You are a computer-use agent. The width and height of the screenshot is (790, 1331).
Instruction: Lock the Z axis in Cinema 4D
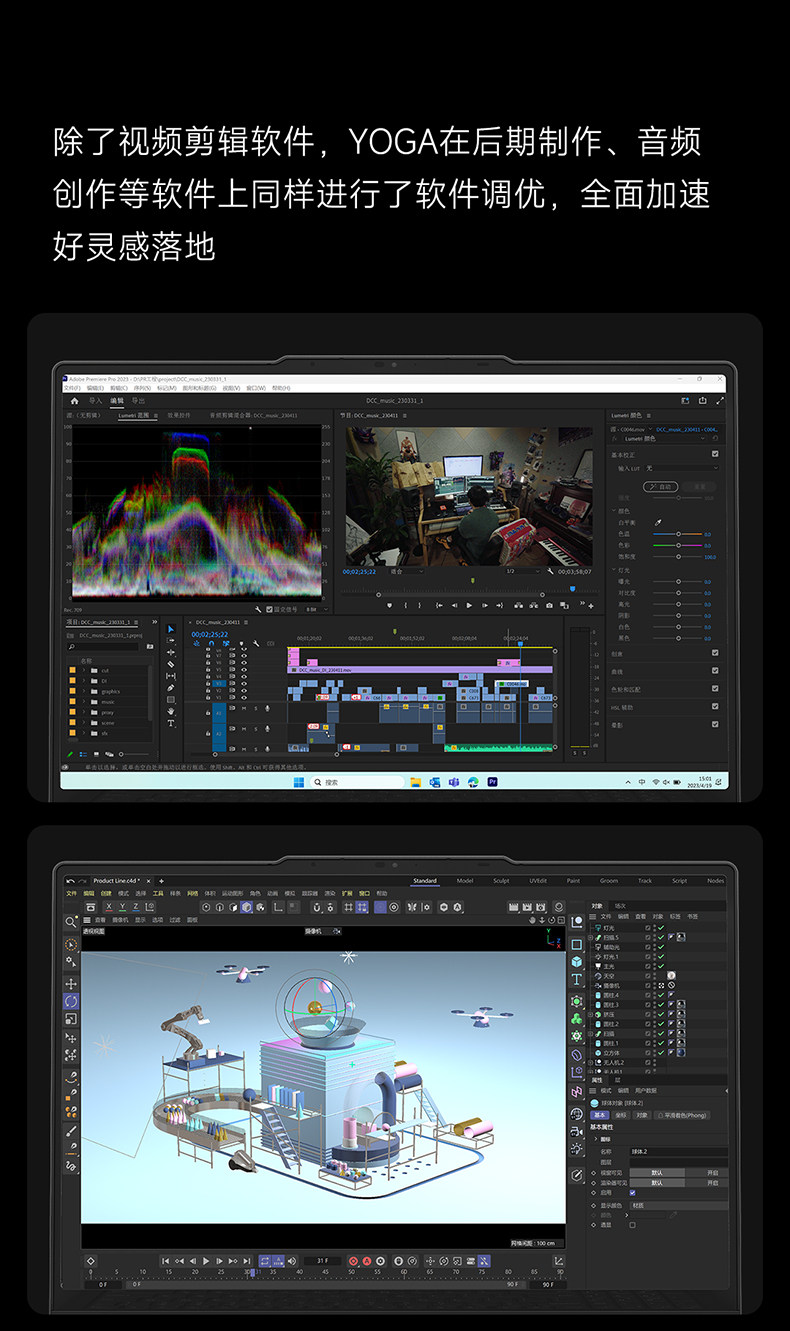click(x=136, y=907)
